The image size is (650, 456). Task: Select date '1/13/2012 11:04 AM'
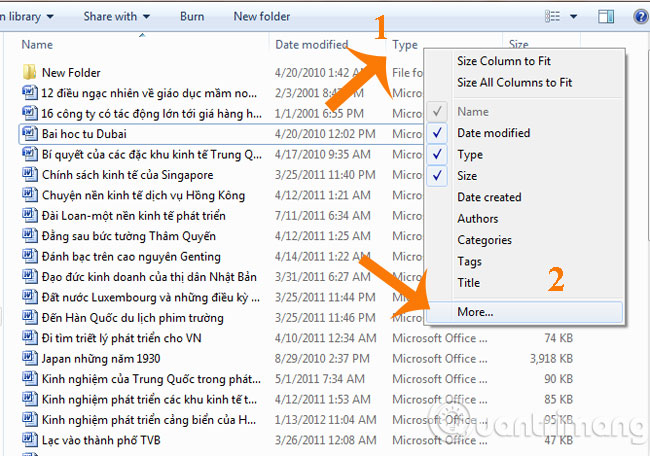pos(325,420)
